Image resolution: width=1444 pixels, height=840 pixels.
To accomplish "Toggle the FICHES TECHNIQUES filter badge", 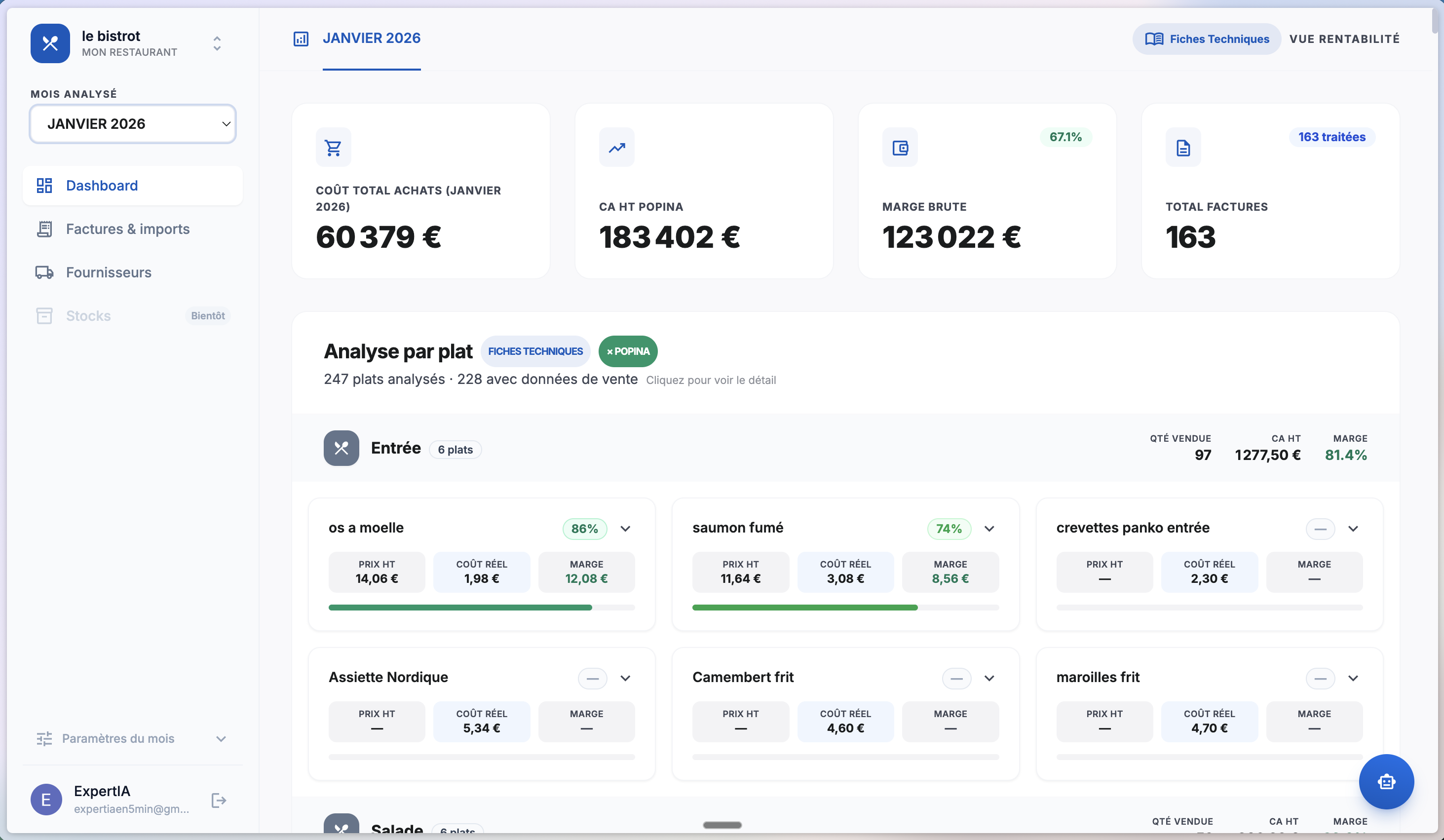I will (535, 351).
